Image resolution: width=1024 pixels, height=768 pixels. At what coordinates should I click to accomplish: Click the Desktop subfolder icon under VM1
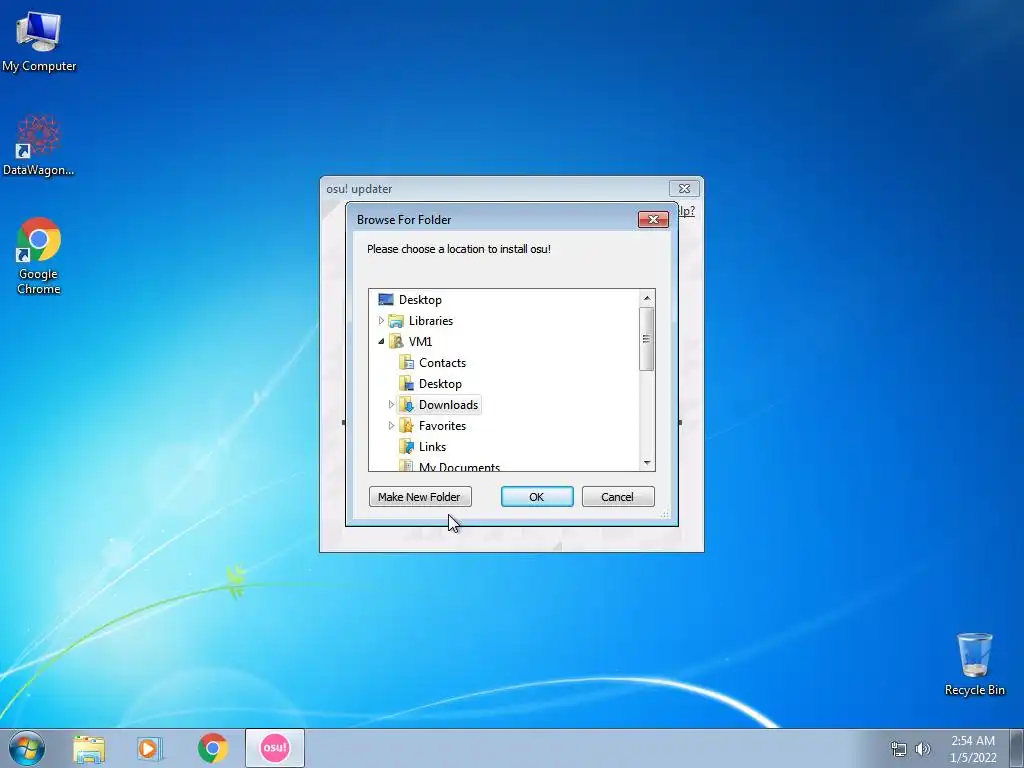pyautogui.click(x=406, y=383)
